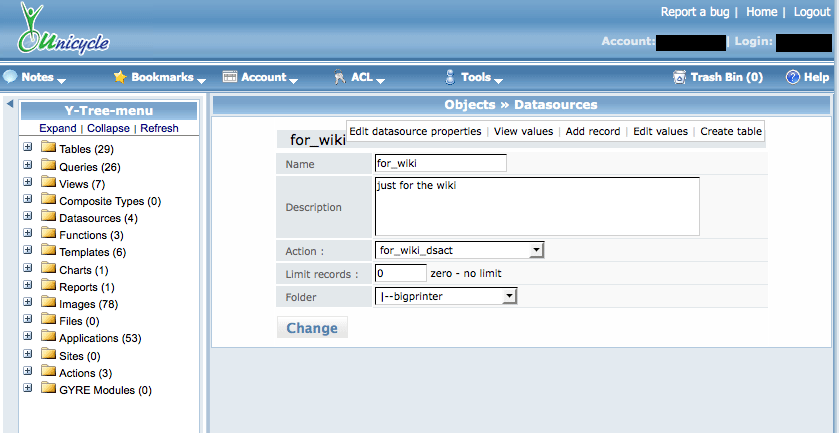The image size is (839, 433).
Task: Click the Tables folder icon
Action: tap(48, 149)
